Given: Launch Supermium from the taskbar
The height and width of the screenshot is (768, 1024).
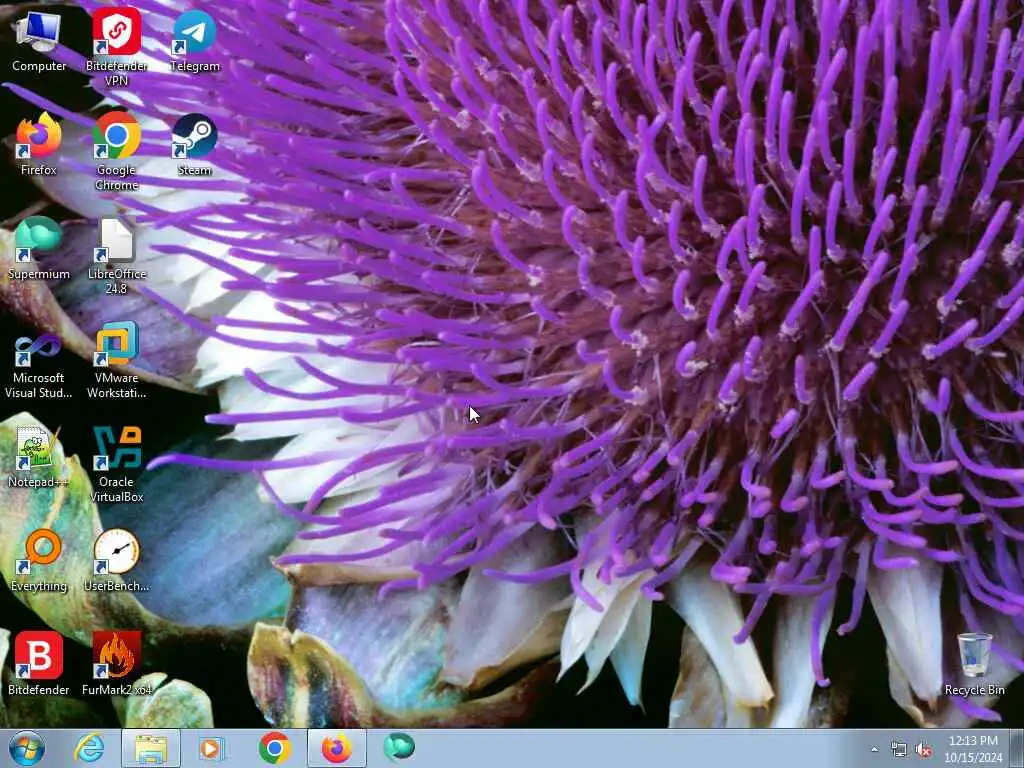Looking at the screenshot, I should pos(399,748).
